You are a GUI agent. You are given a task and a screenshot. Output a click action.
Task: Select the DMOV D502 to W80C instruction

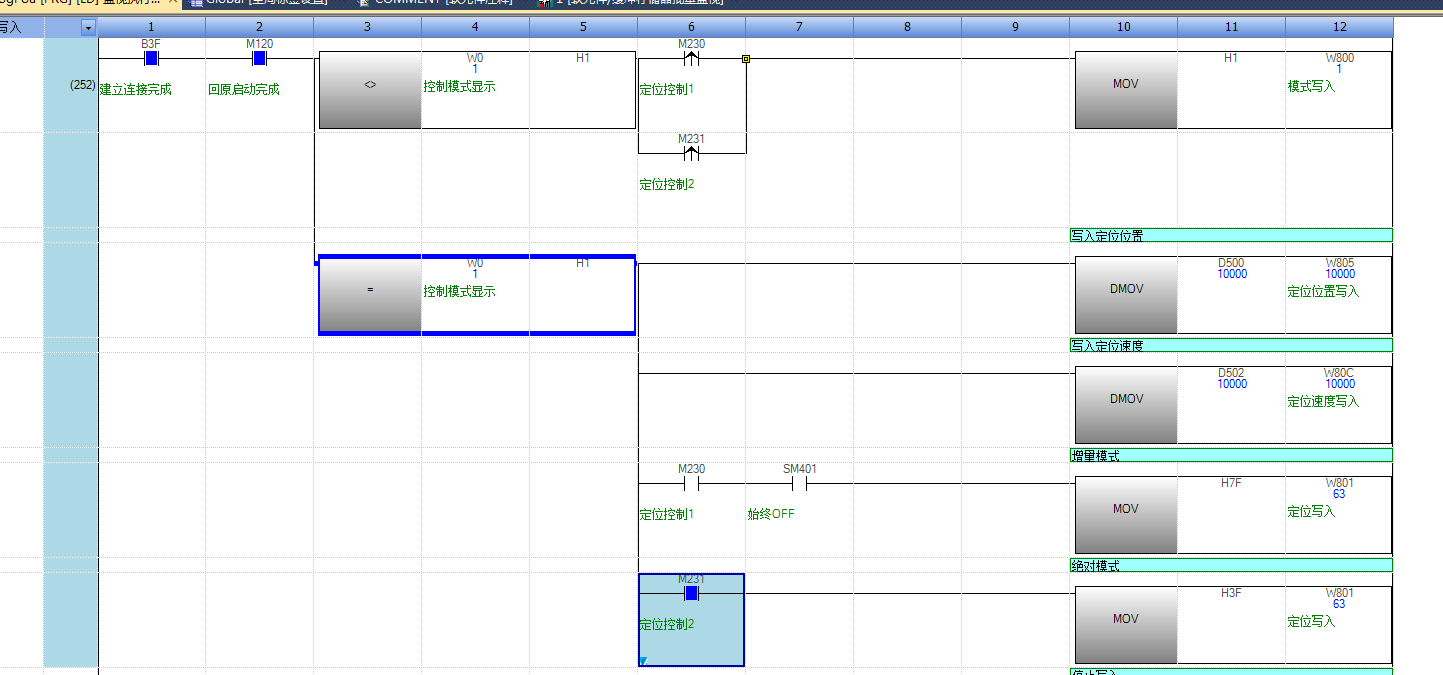(1125, 405)
